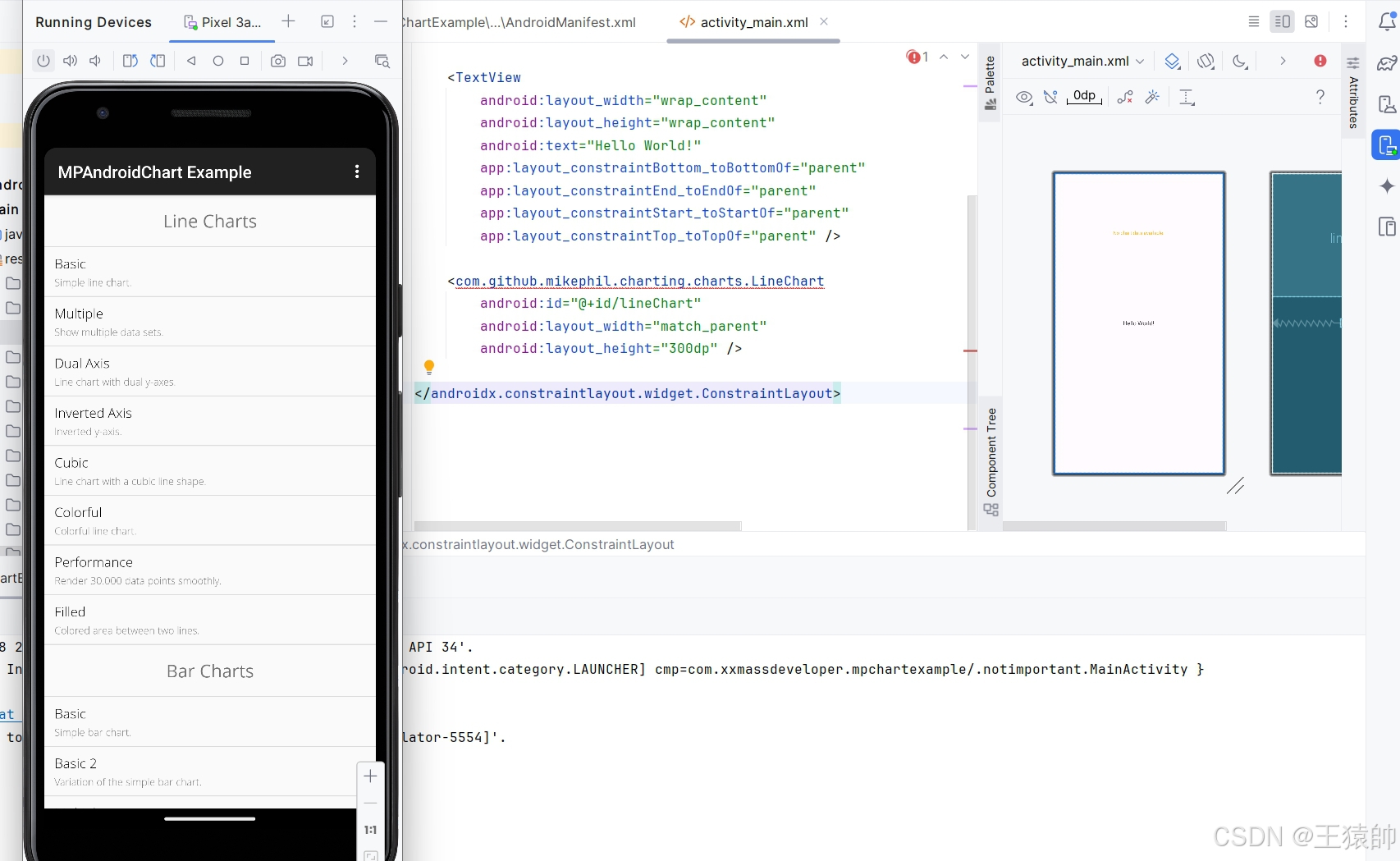
Task: Click the emulator power button
Action: tap(43, 61)
